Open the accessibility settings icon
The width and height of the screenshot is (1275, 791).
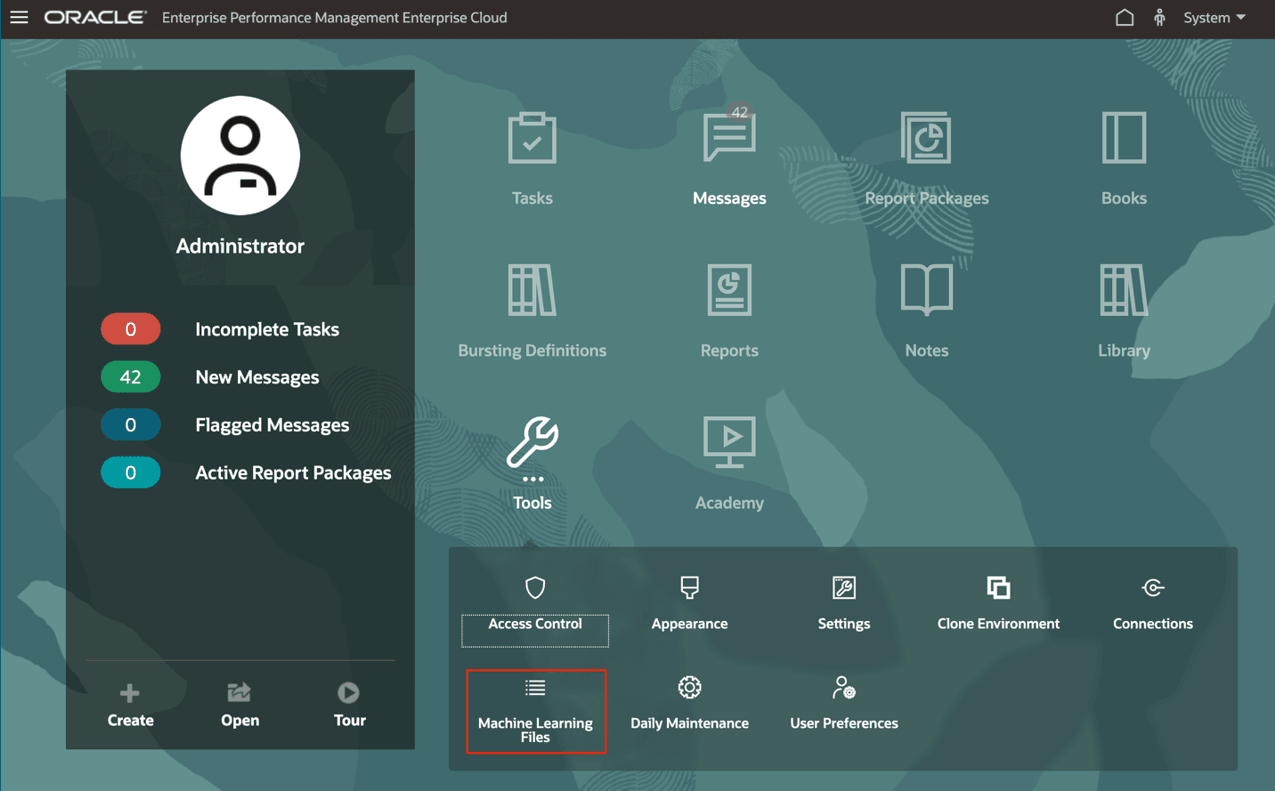[x=1159, y=17]
